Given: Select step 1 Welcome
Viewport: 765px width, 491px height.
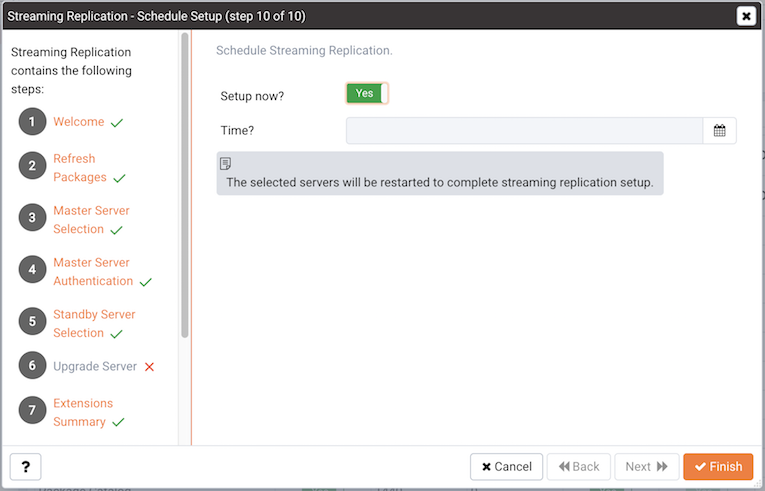Looking at the screenshot, I should [x=79, y=122].
